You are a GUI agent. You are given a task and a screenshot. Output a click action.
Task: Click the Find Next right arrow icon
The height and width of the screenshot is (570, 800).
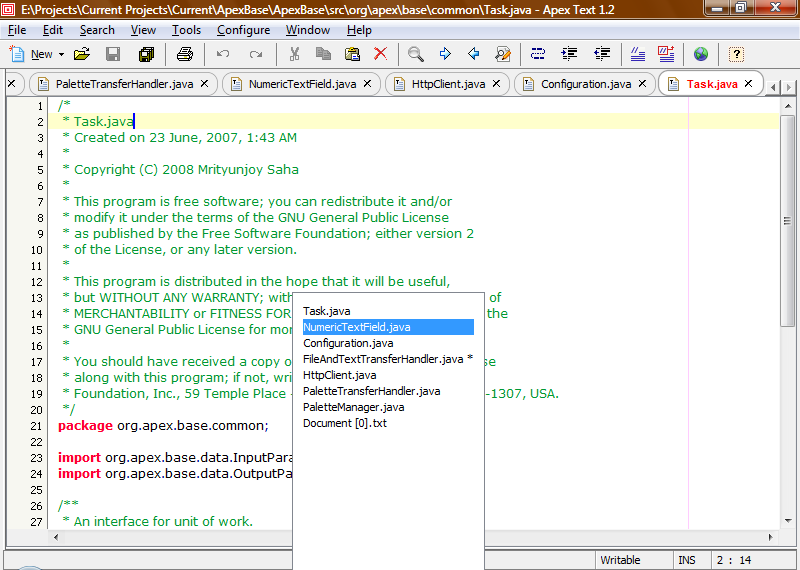pos(445,54)
